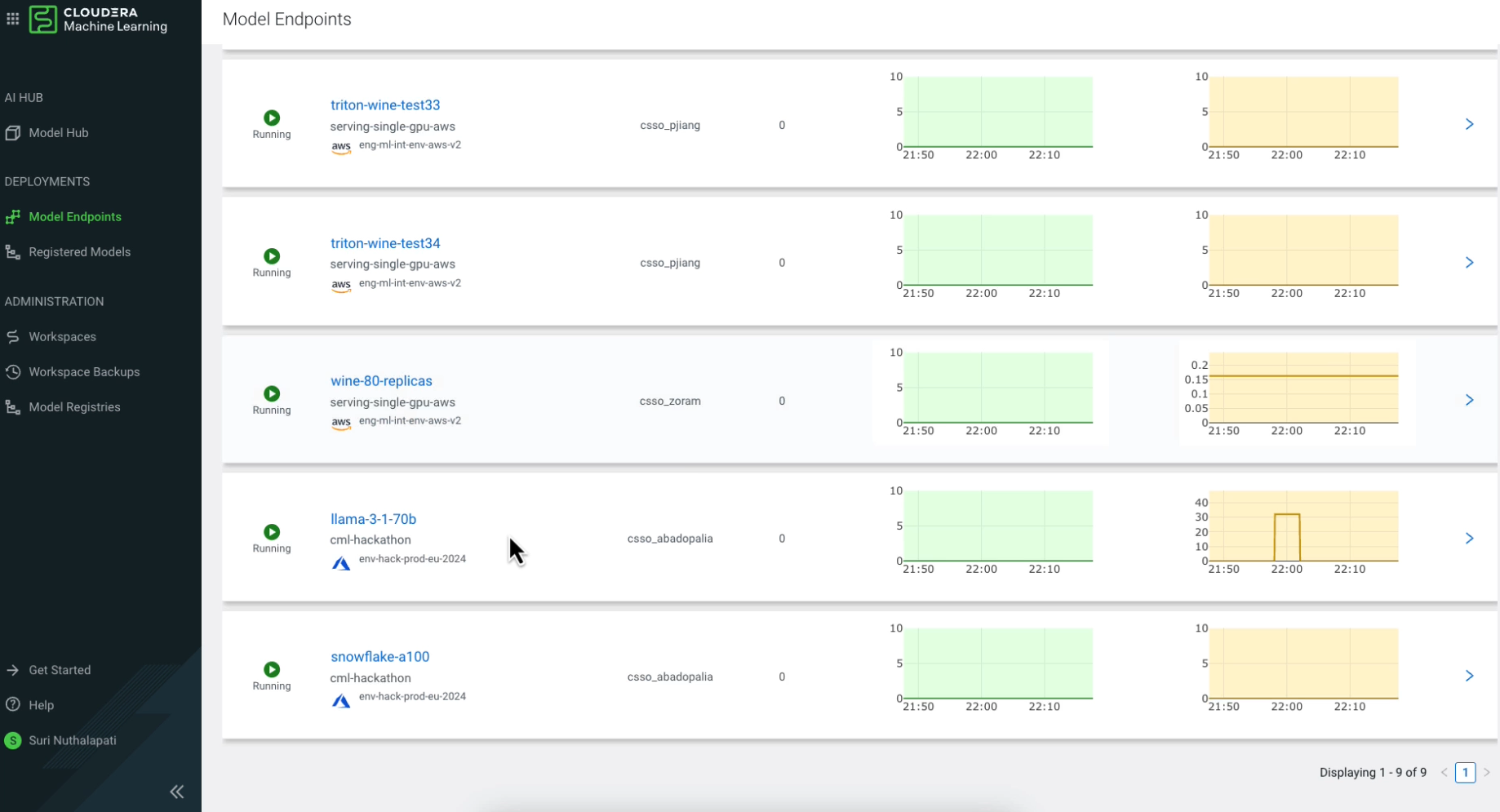Go to Registered Models
Viewport: 1500px width, 812px height.
pos(79,251)
